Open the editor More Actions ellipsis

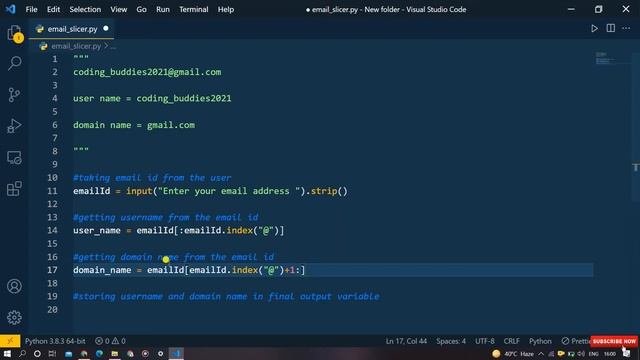(626, 28)
